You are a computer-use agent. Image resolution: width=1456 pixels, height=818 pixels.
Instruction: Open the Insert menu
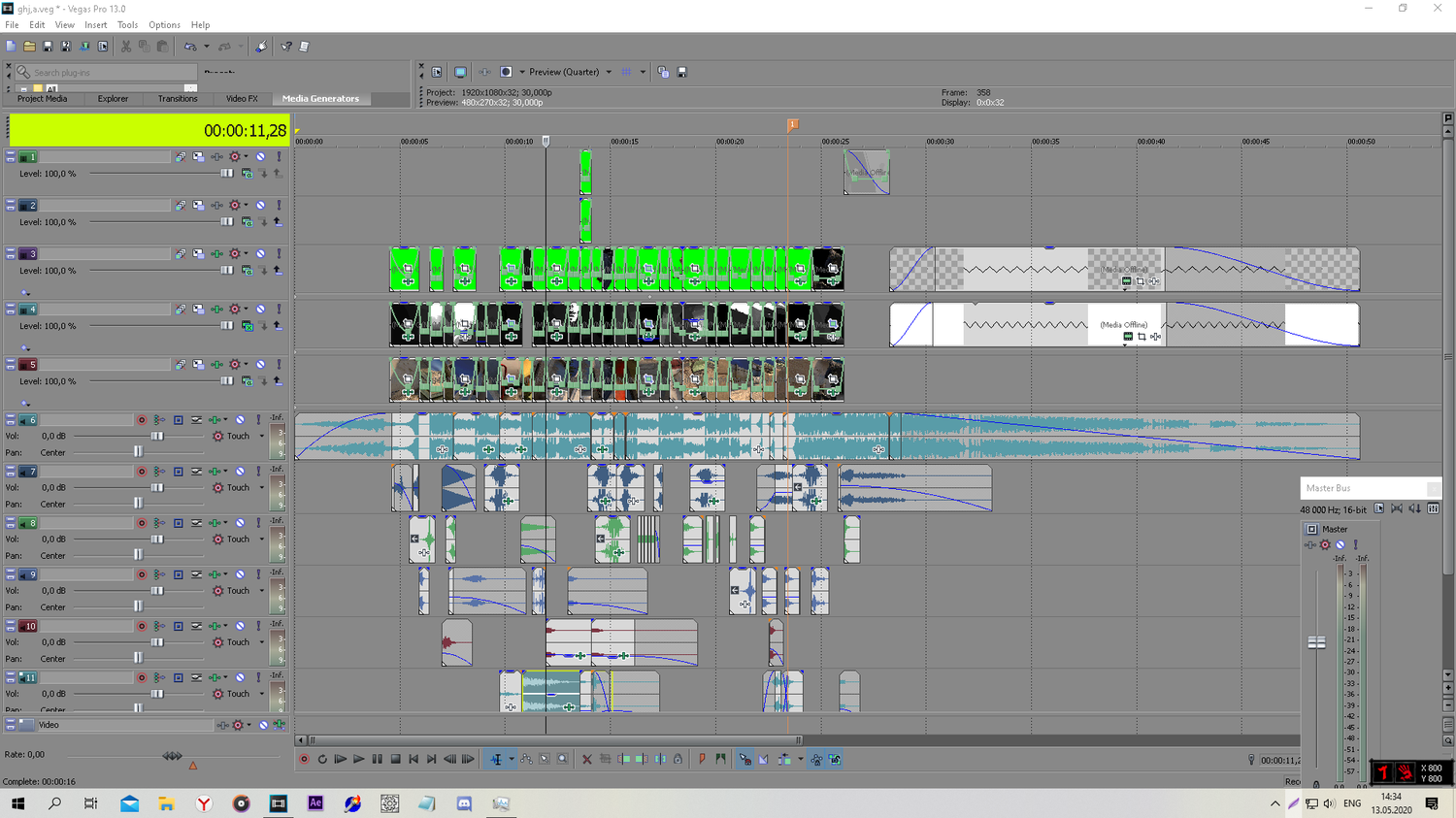click(x=96, y=25)
